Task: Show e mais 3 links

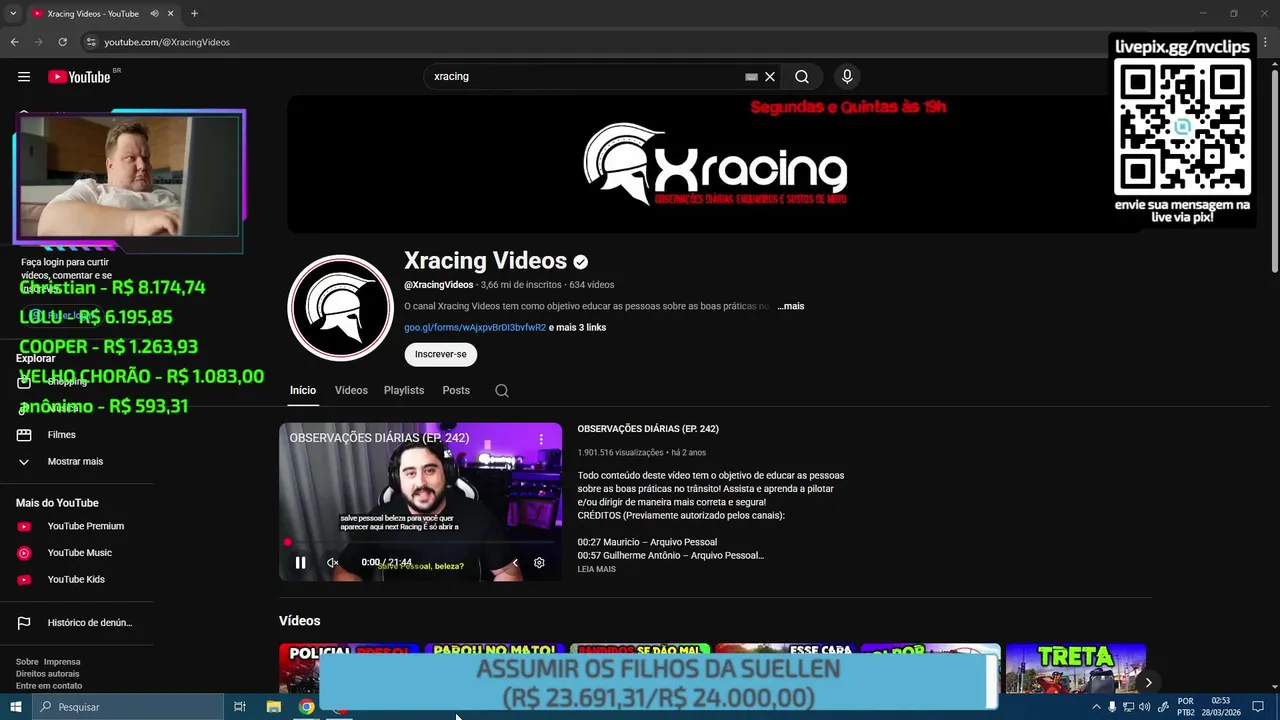Action: pos(577,327)
